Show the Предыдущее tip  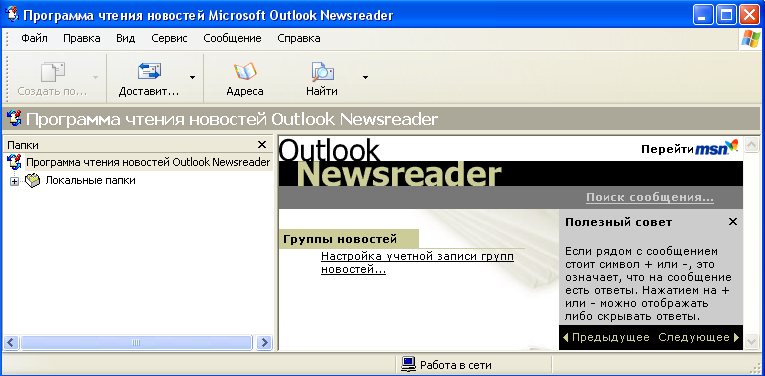pyautogui.click(x=606, y=337)
